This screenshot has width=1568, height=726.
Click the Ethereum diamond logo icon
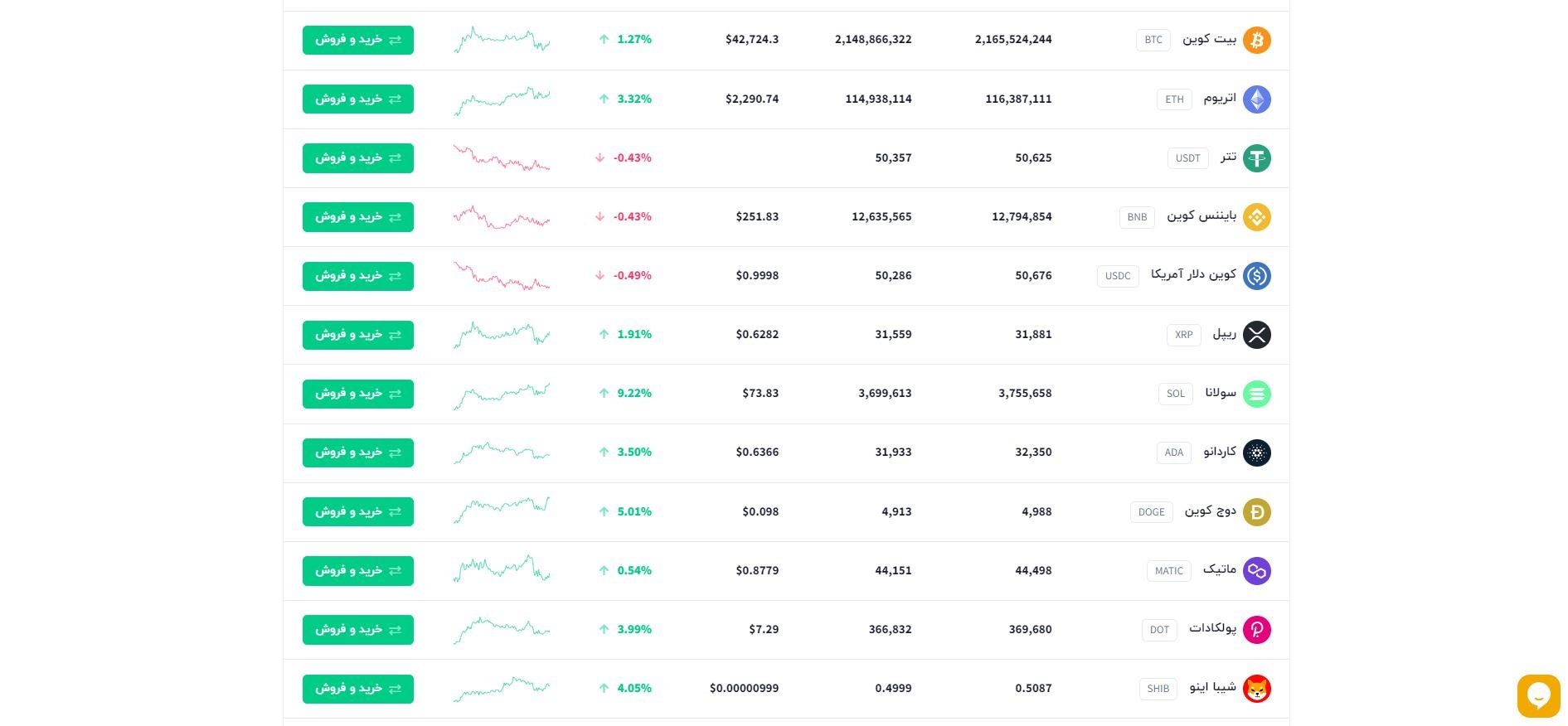[x=1256, y=99]
